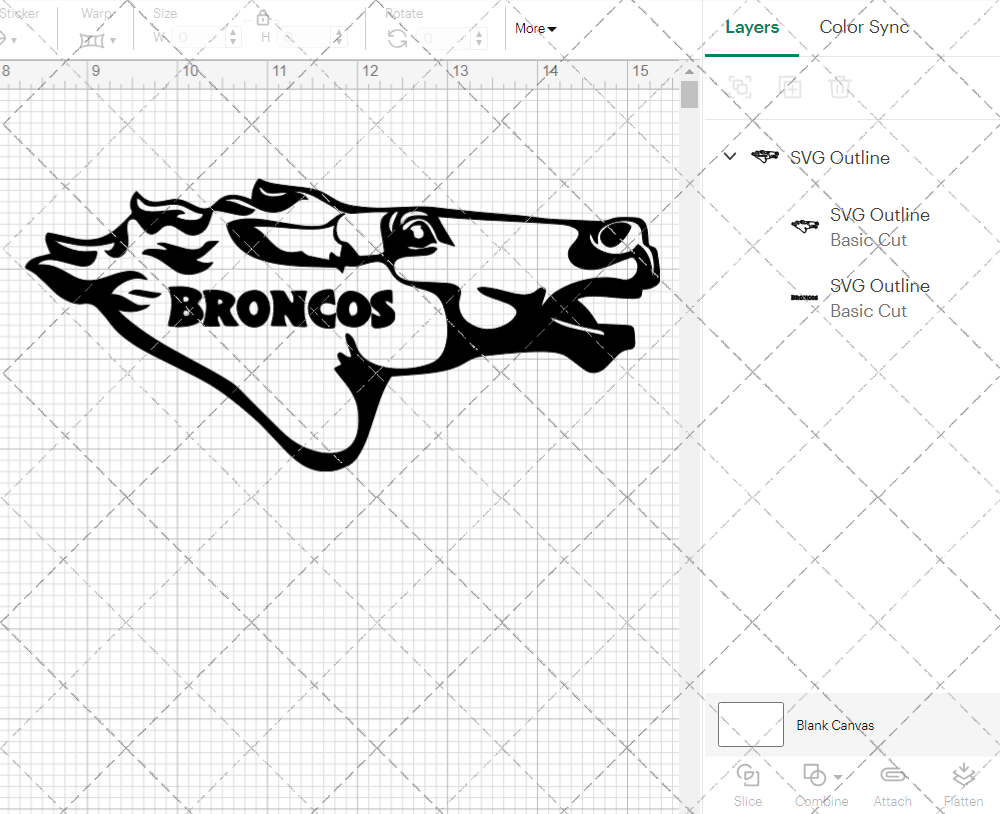This screenshot has width=1000, height=814.
Task: Select the Layers tab
Action: pos(752,27)
